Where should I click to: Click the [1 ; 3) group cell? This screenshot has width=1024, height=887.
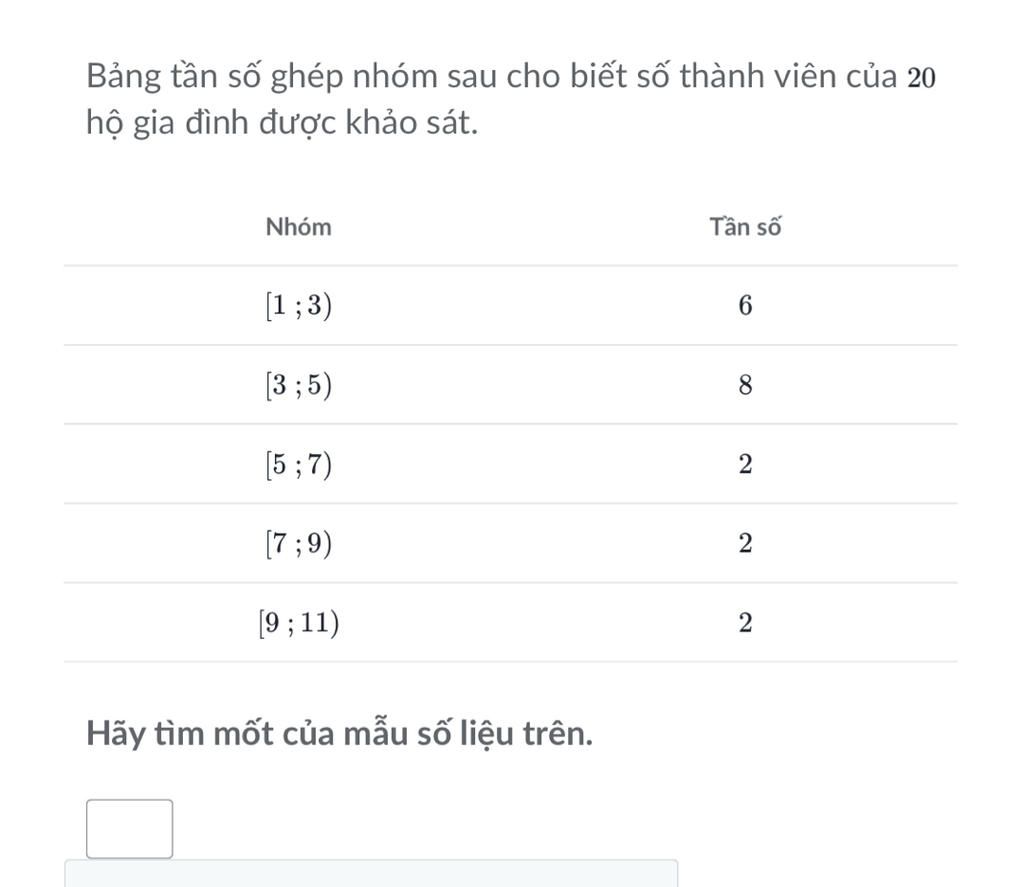298,307
